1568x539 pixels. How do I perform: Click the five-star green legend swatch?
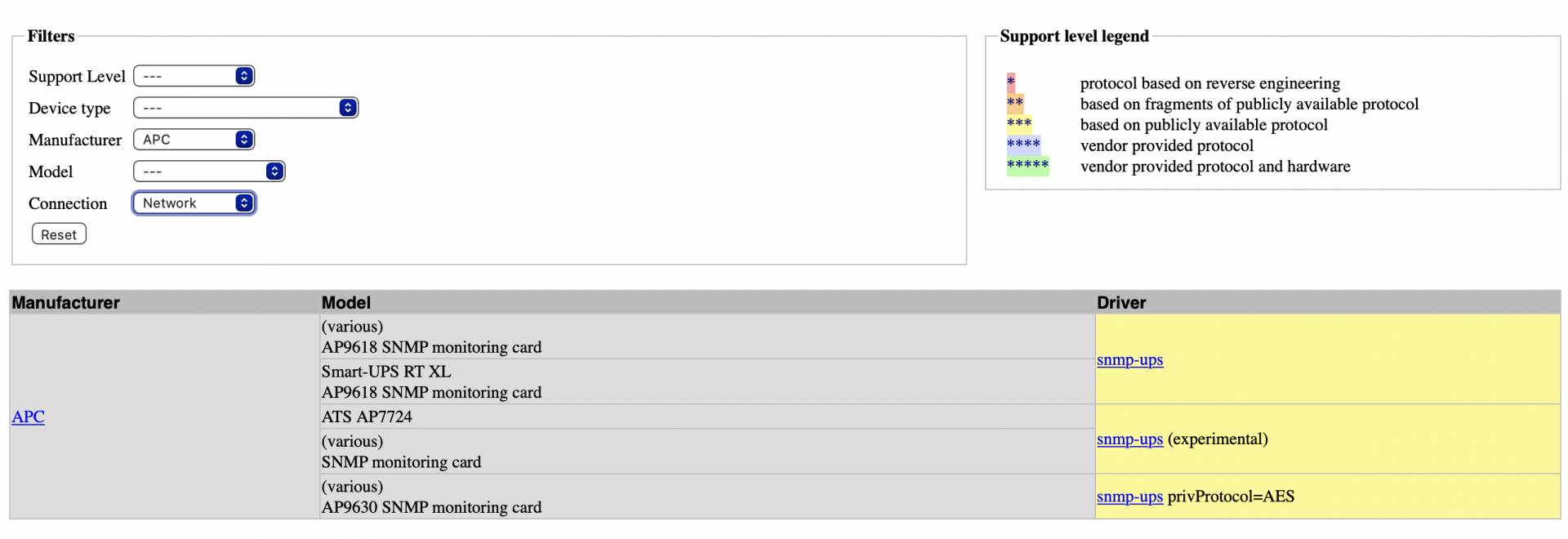click(x=1028, y=166)
